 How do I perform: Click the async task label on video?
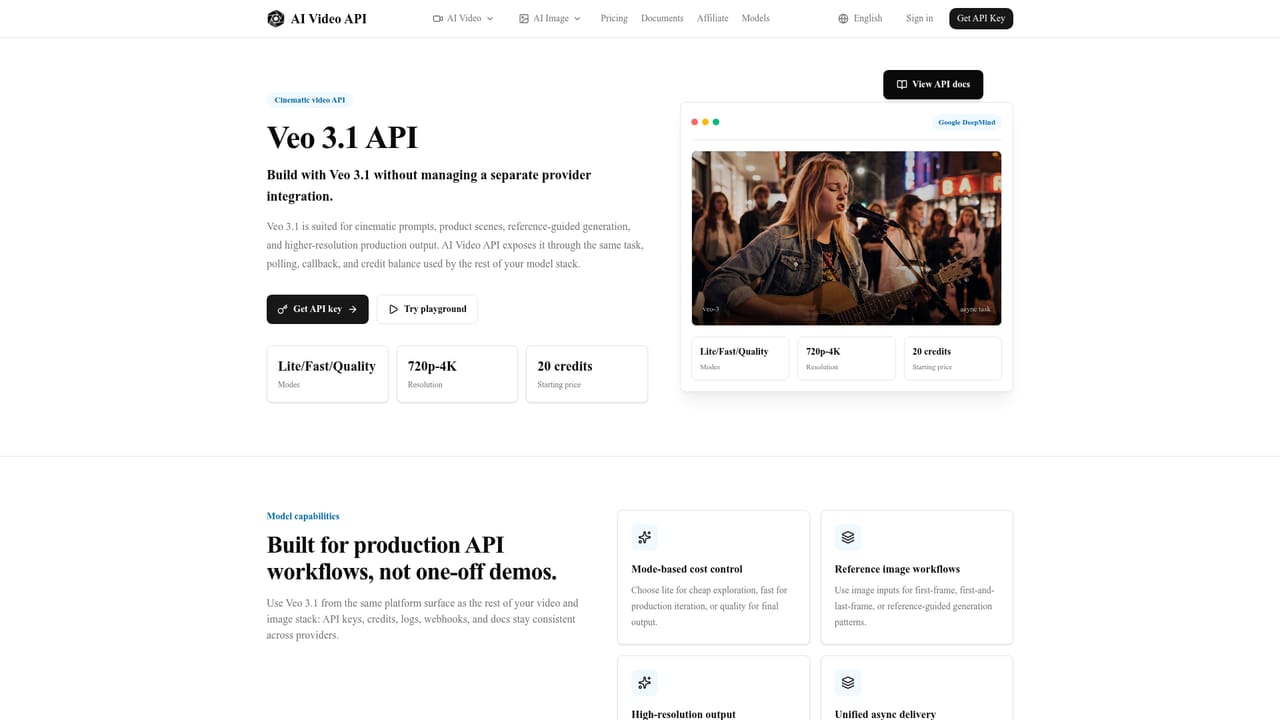[975, 309]
